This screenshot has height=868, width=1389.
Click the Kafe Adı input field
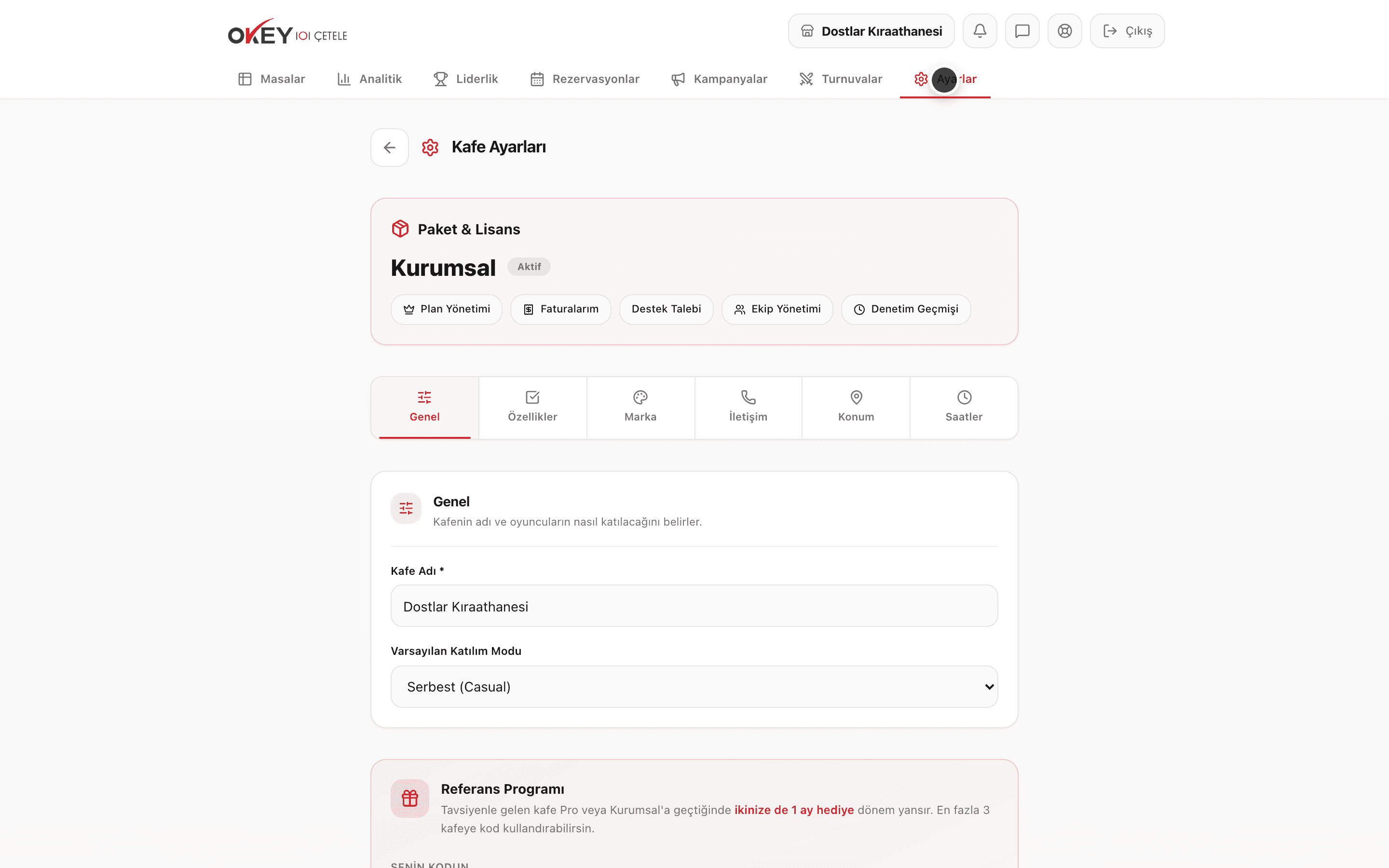[694, 606]
